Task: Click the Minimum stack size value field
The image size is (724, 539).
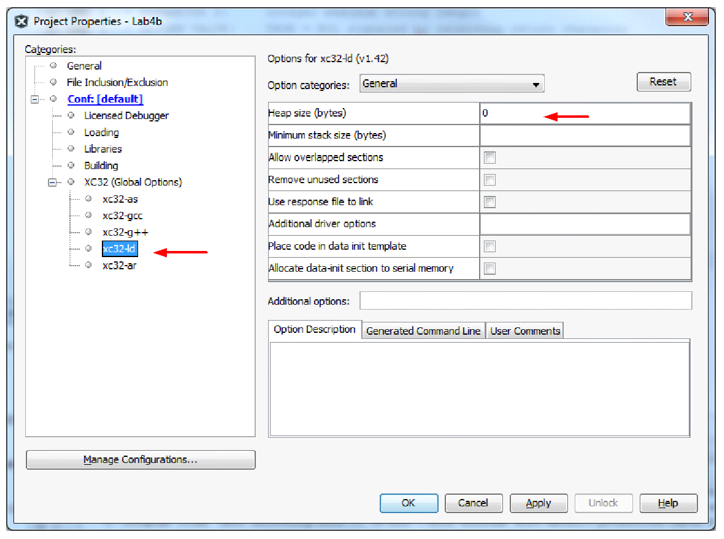Action: [585, 135]
